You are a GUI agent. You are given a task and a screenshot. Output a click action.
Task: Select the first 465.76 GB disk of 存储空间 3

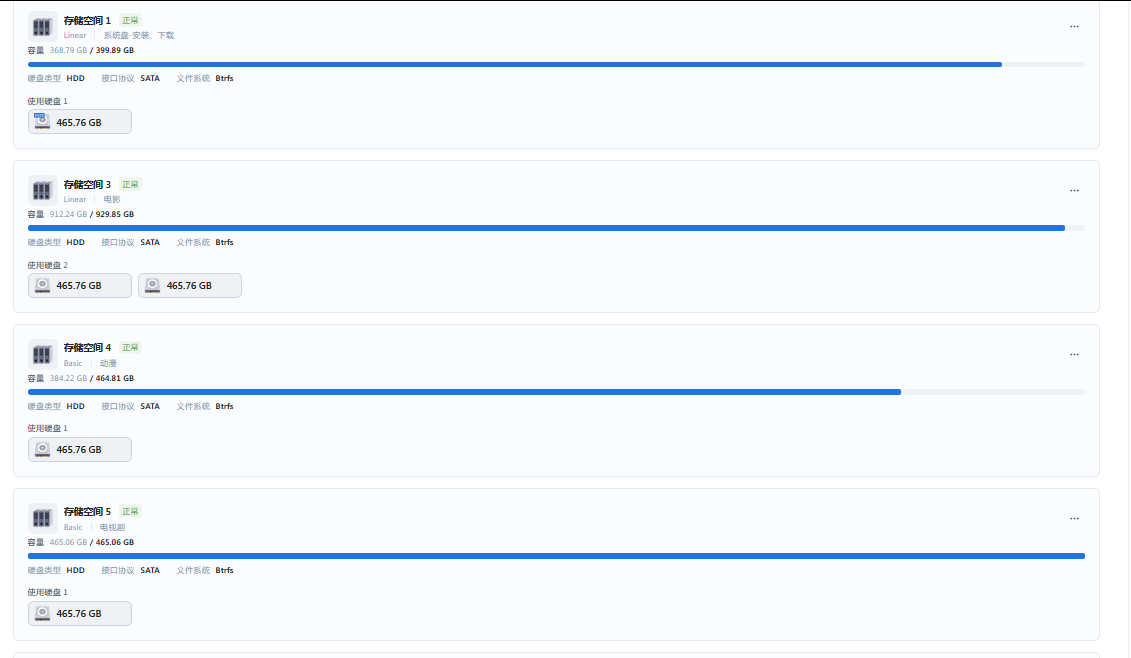click(80, 286)
